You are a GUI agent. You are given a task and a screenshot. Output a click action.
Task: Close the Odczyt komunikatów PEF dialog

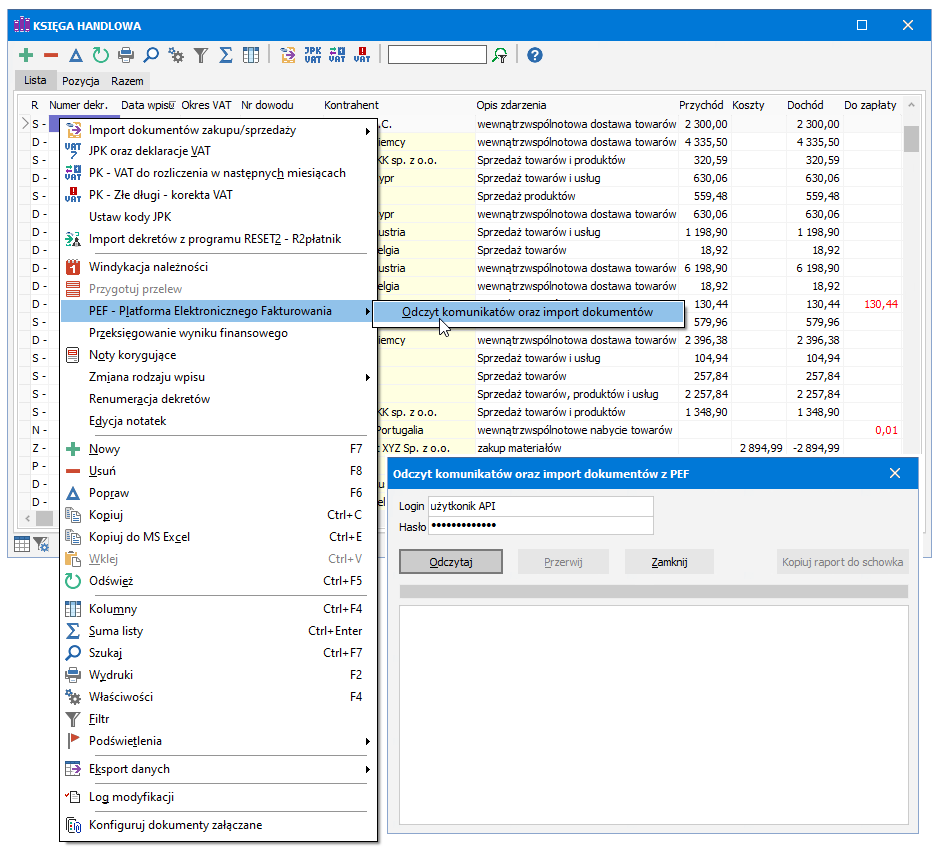(x=895, y=474)
